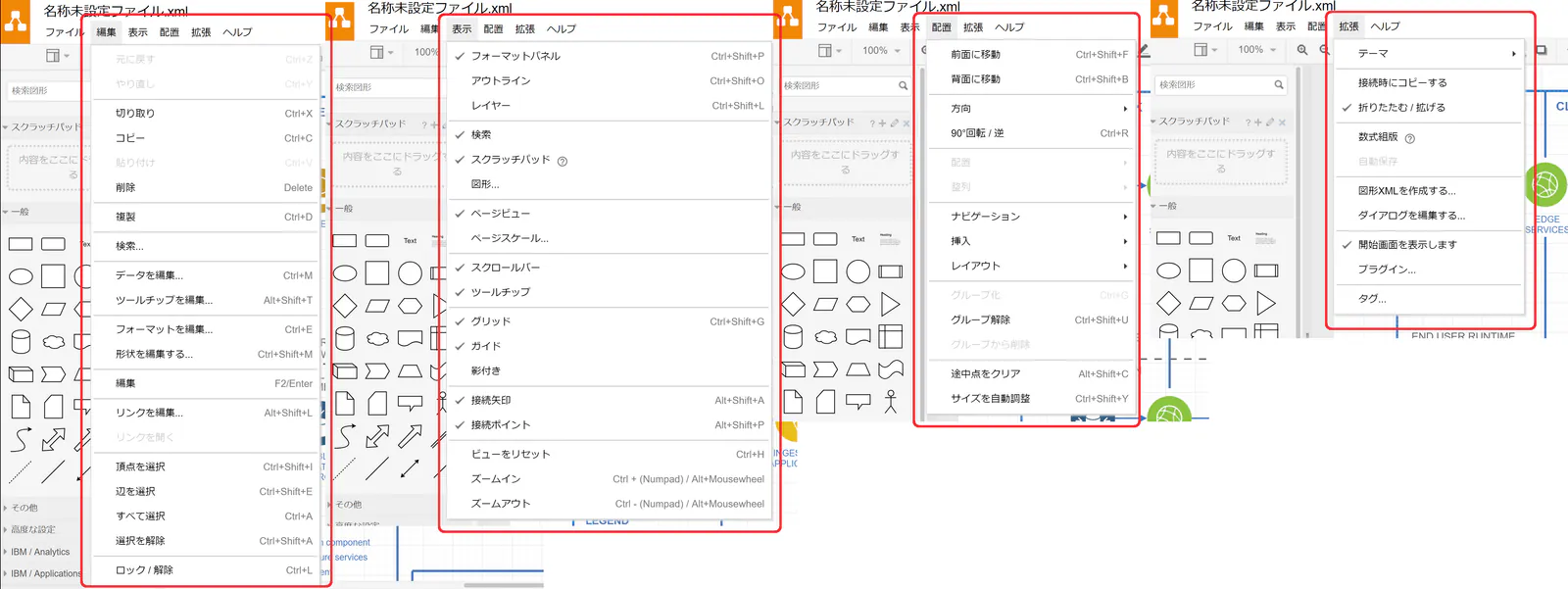Select the callout shape beside the 表示 menu

tap(410, 402)
